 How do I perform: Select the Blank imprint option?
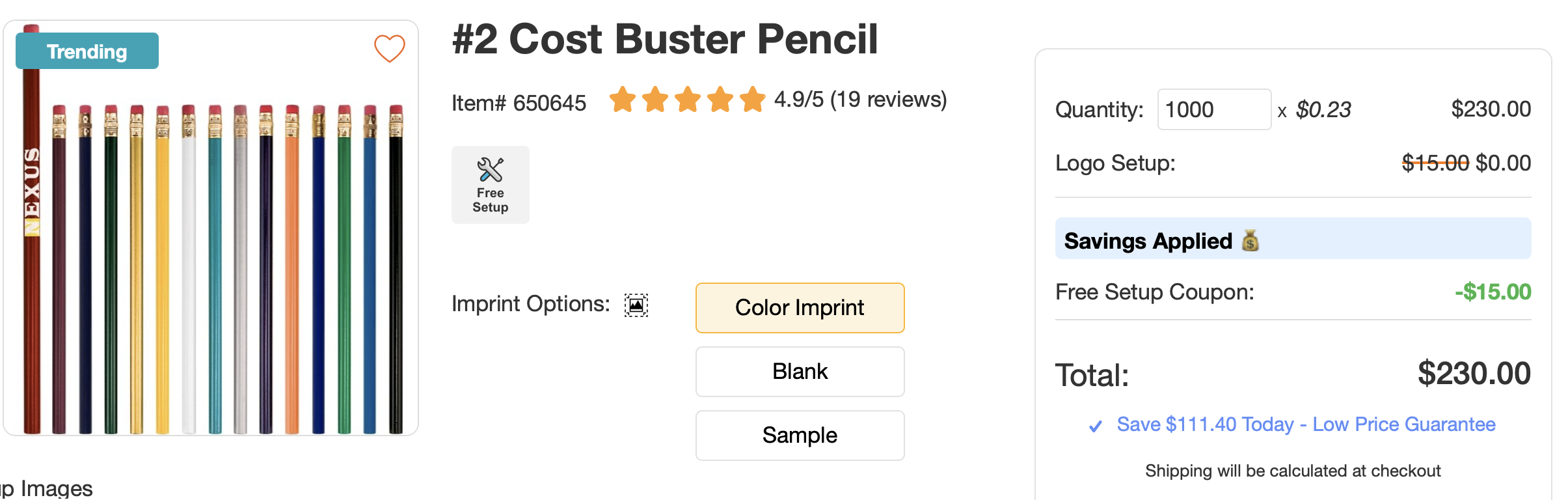[800, 371]
